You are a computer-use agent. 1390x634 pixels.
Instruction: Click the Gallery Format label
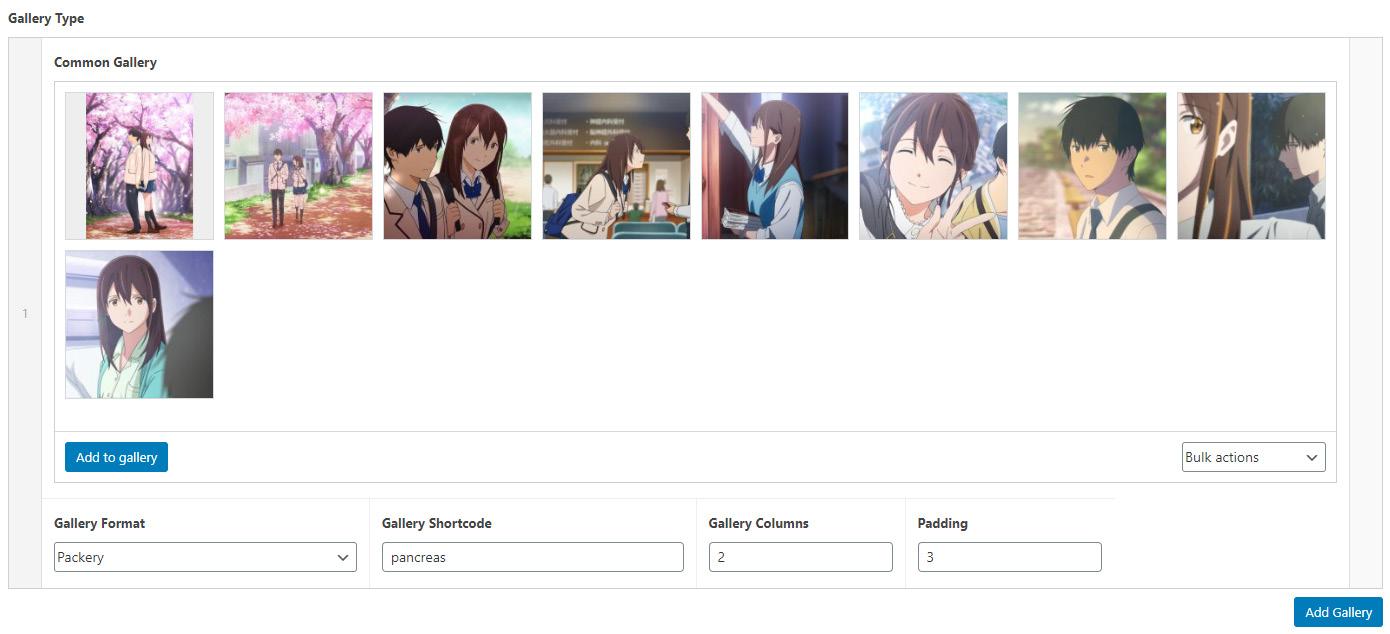coord(99,523)
